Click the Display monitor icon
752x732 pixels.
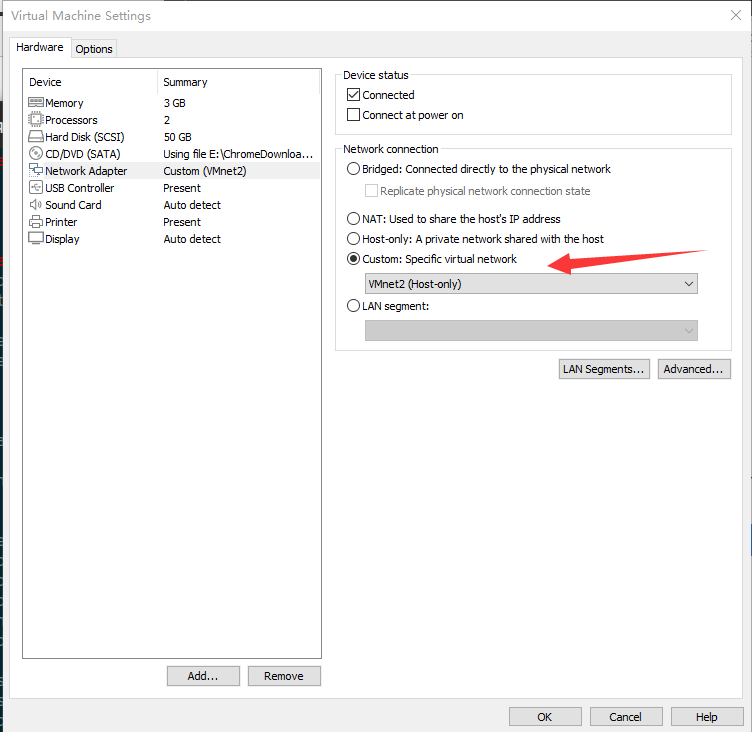tap(35, 238)
